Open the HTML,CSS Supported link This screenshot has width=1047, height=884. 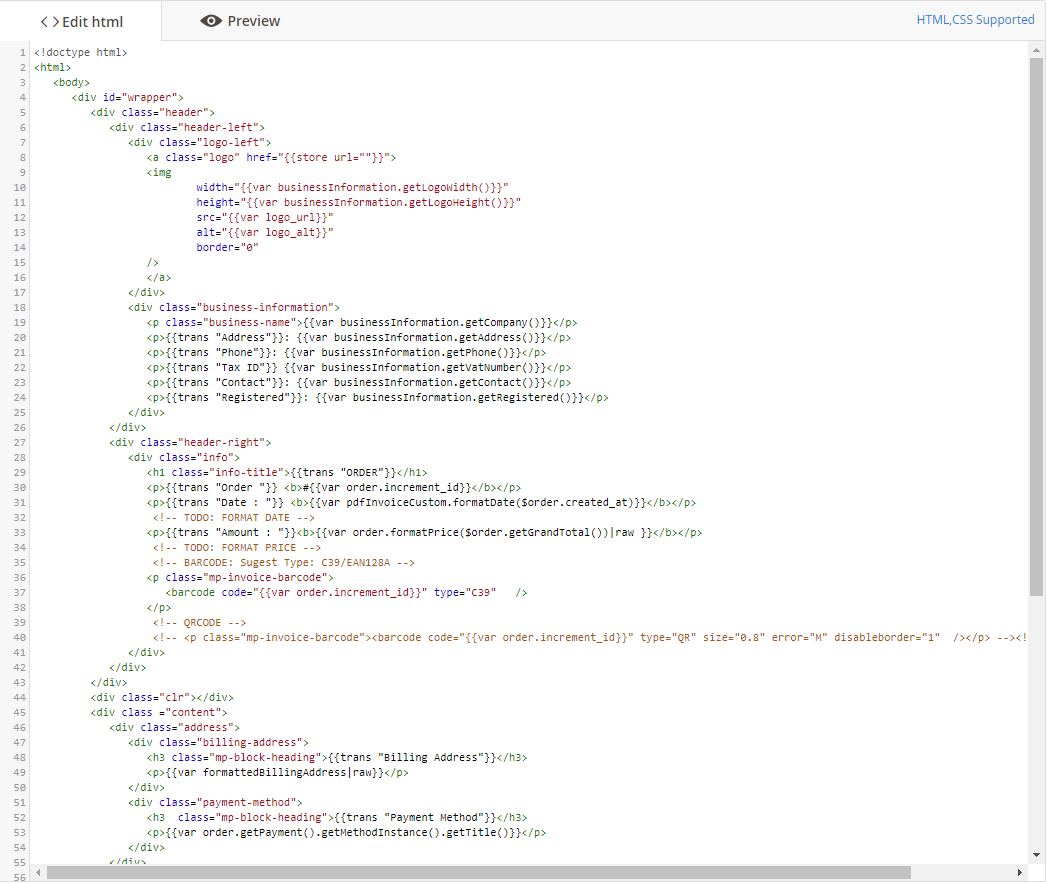975,19
